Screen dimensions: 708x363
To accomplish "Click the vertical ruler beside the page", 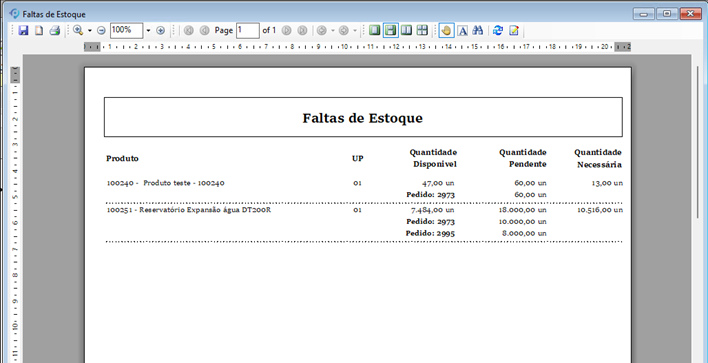I will tap(15, 214).
